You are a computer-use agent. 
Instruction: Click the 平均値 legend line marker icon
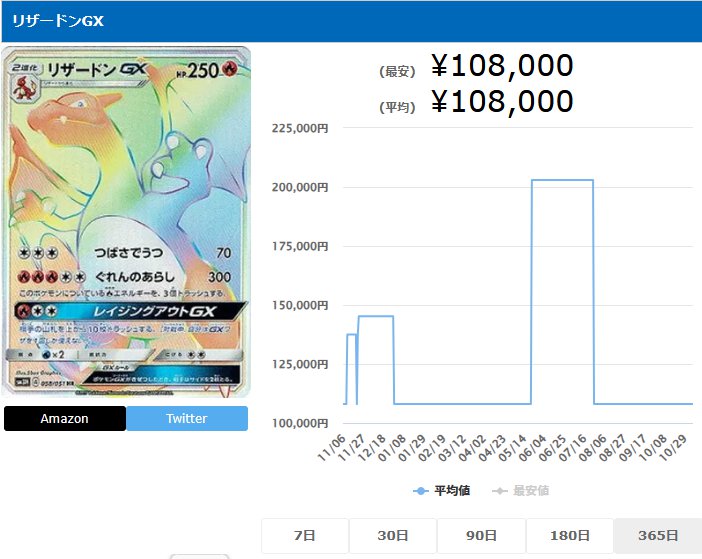click(420, 491)
